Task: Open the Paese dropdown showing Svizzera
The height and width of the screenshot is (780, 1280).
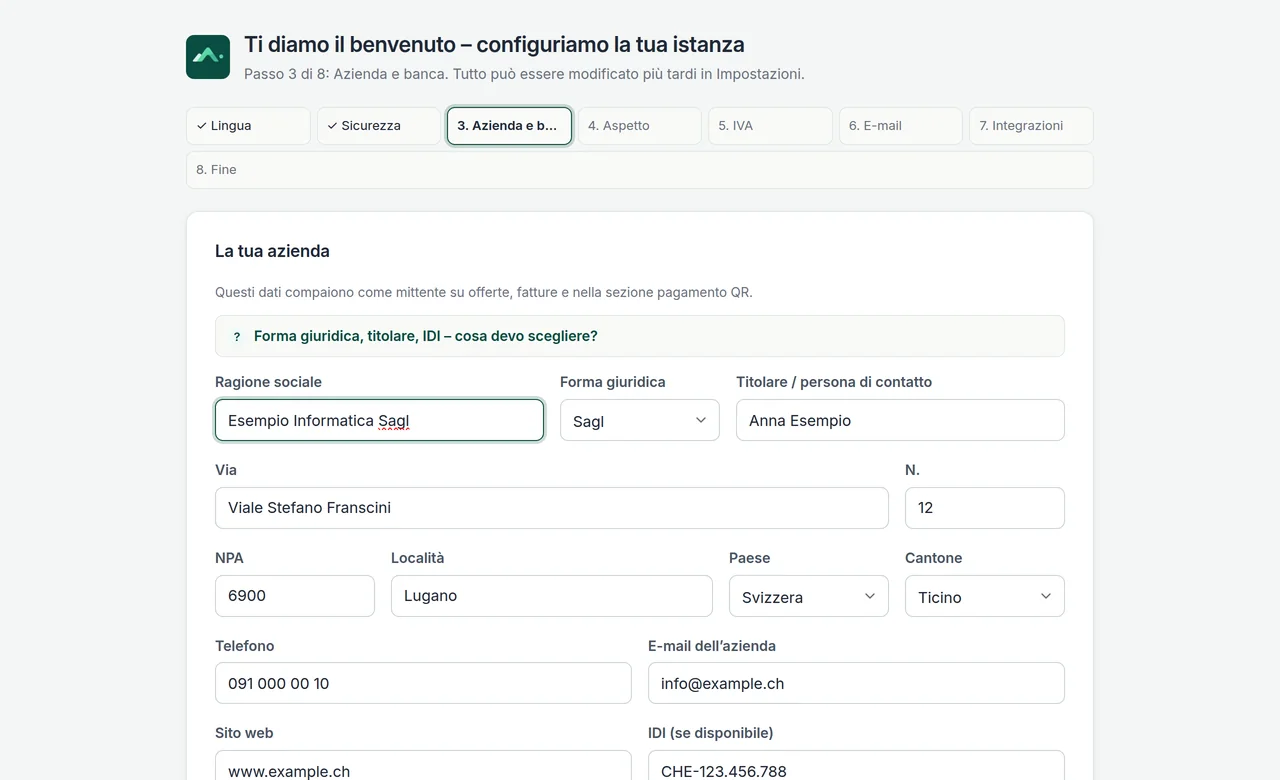Action: click(x=809, y=596)
